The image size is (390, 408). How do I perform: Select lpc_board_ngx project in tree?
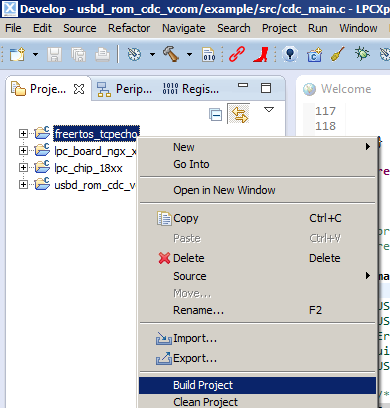[x=95, y=151]
